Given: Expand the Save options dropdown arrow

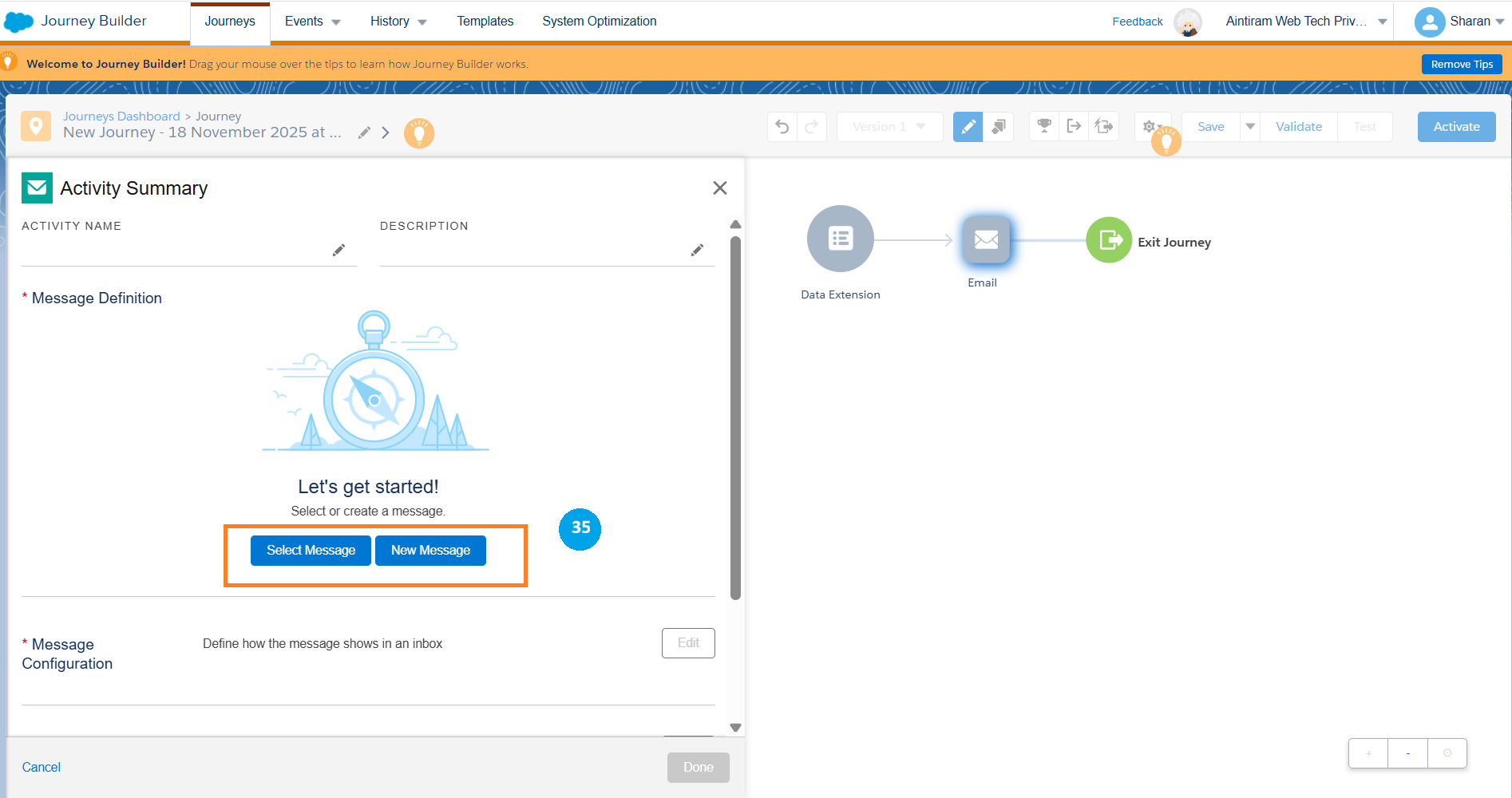Looking at the screenshot, I should 1250,127.
